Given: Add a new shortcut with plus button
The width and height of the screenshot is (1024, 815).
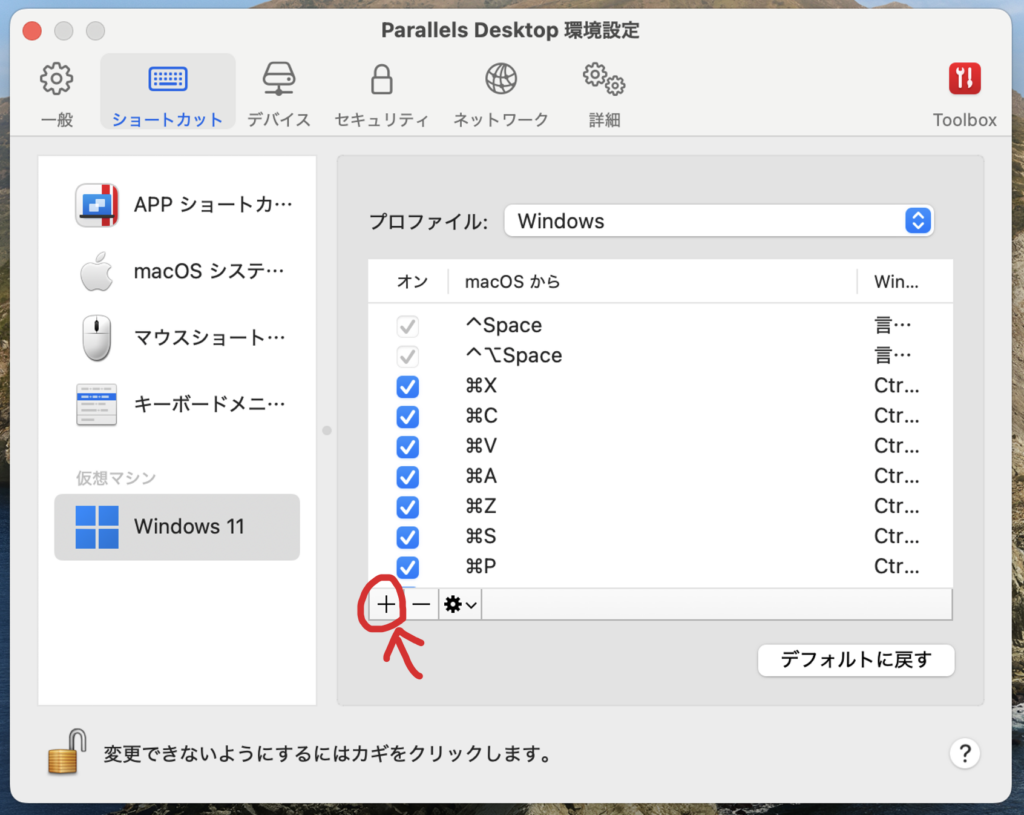Looking at the screenshot, I should tap(386, 604).
